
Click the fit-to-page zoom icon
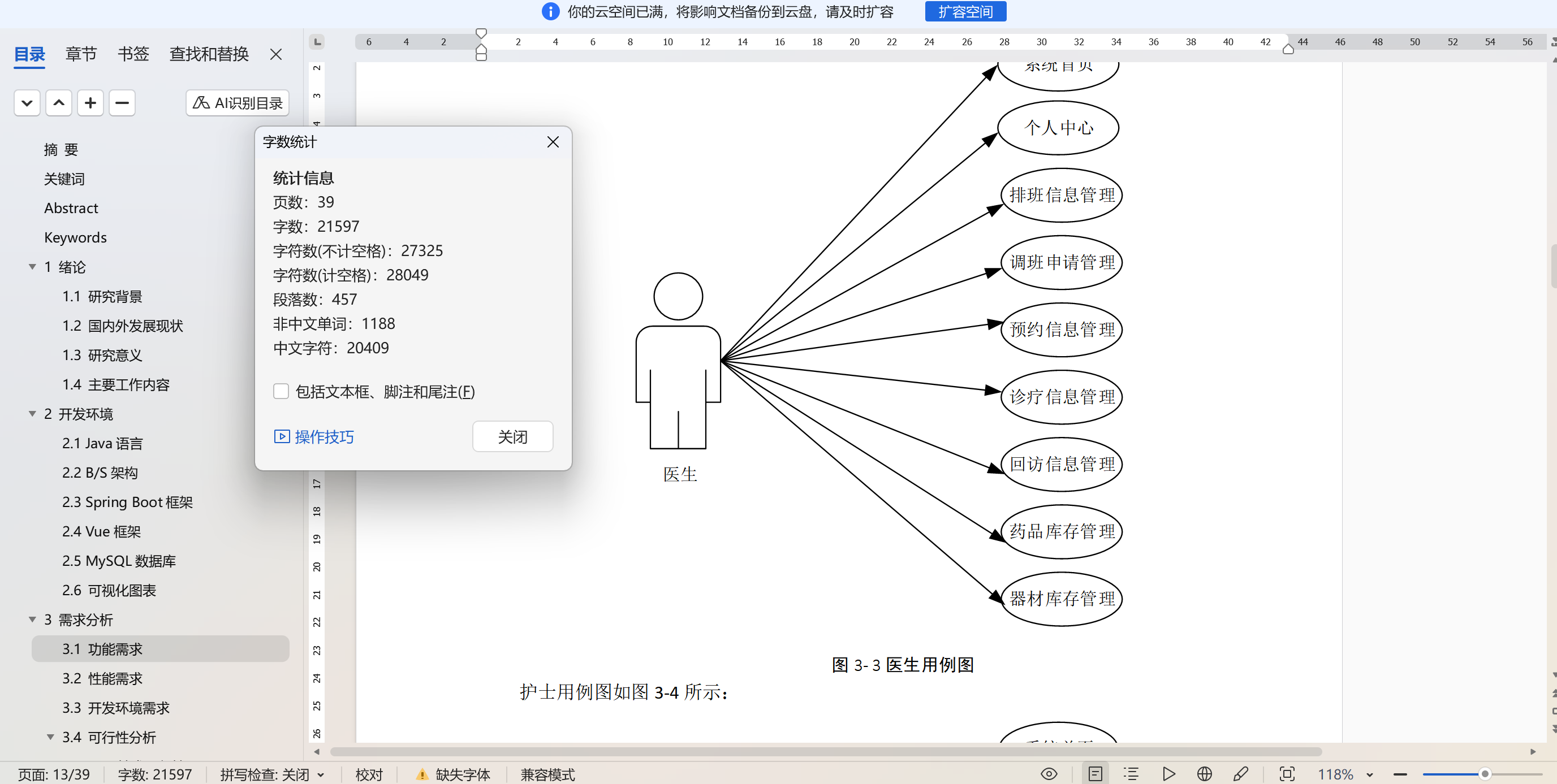pyautogui.click(x=1287, y=774)
